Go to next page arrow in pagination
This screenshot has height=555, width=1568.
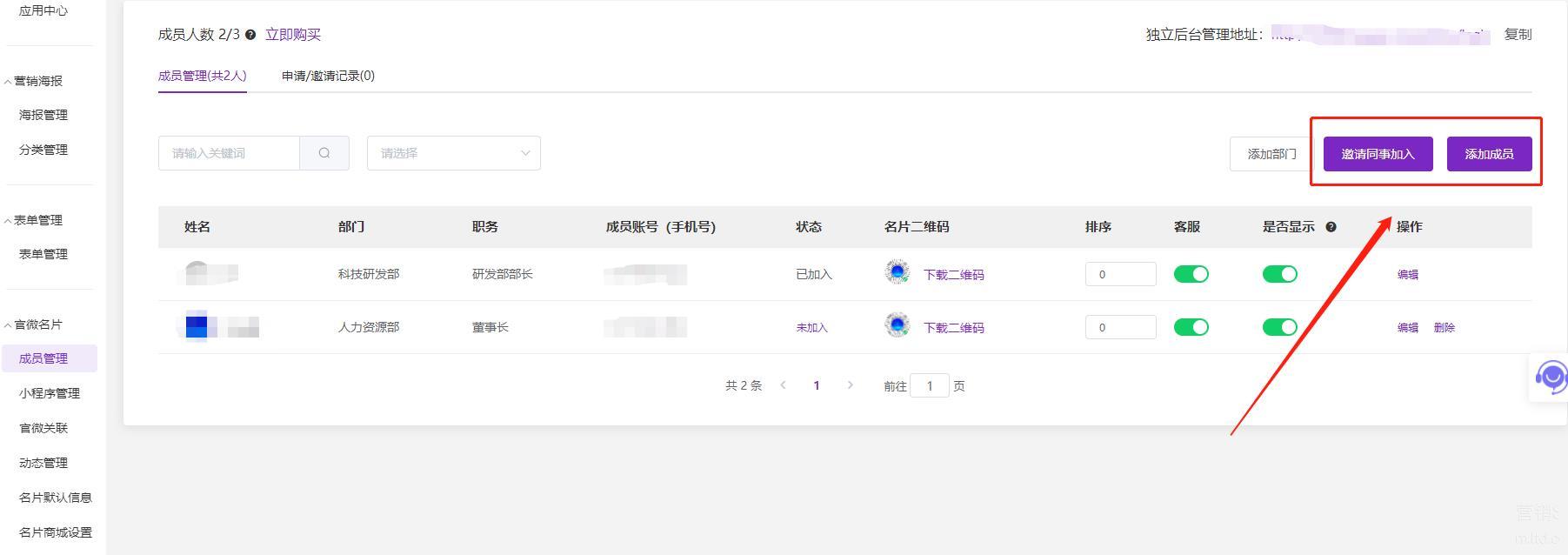[x=850, y=385]
